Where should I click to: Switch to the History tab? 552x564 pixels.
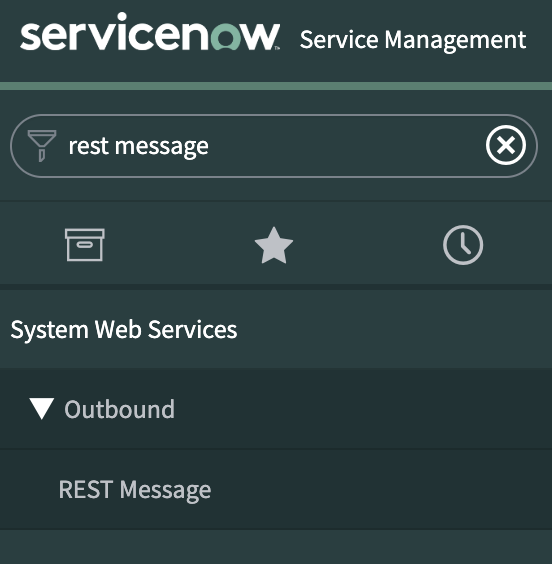click(x=463, y=245)
